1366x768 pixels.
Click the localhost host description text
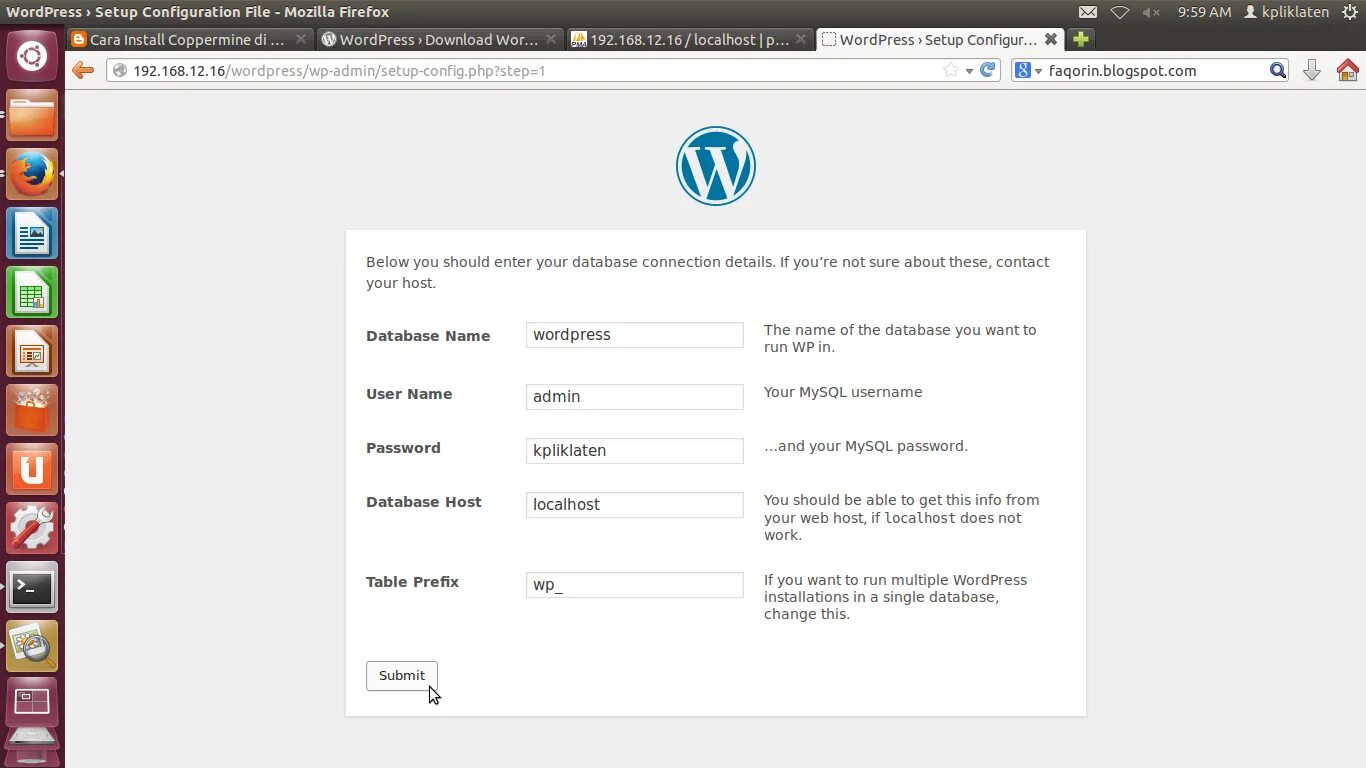tap(902, 517)
